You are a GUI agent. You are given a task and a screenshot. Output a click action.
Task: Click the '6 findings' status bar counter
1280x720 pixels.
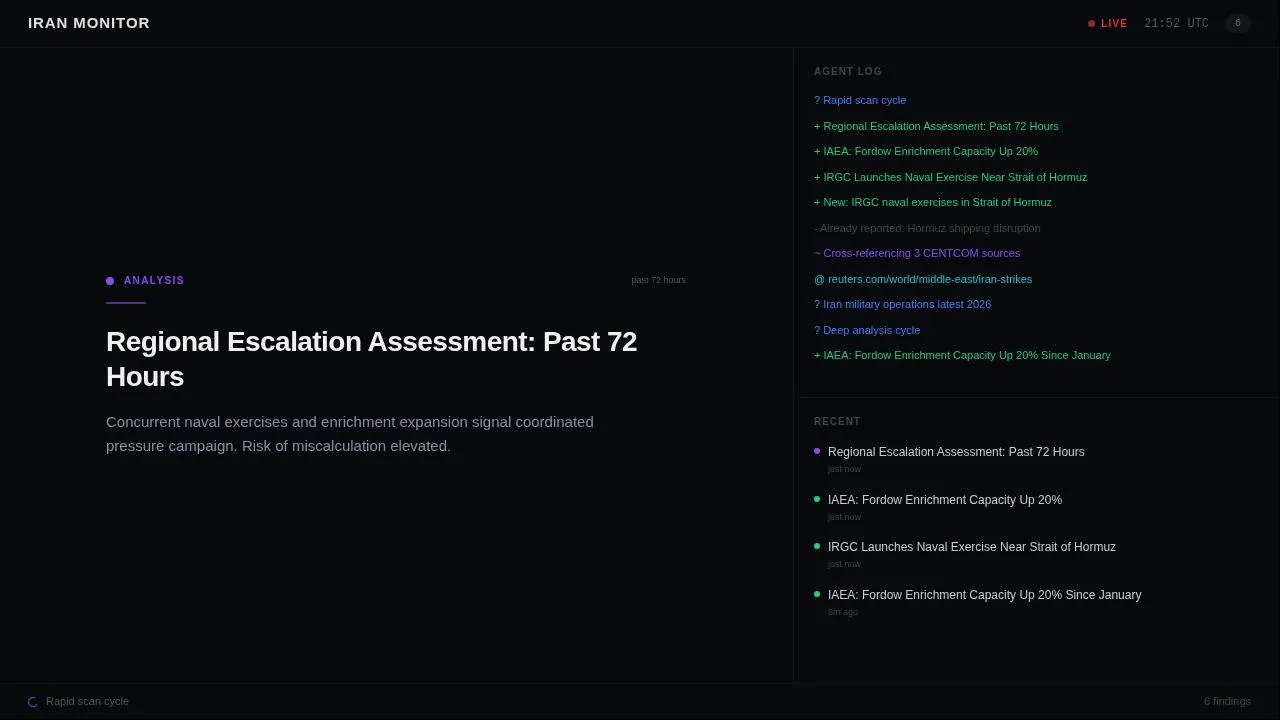(x=1227, y=701)
